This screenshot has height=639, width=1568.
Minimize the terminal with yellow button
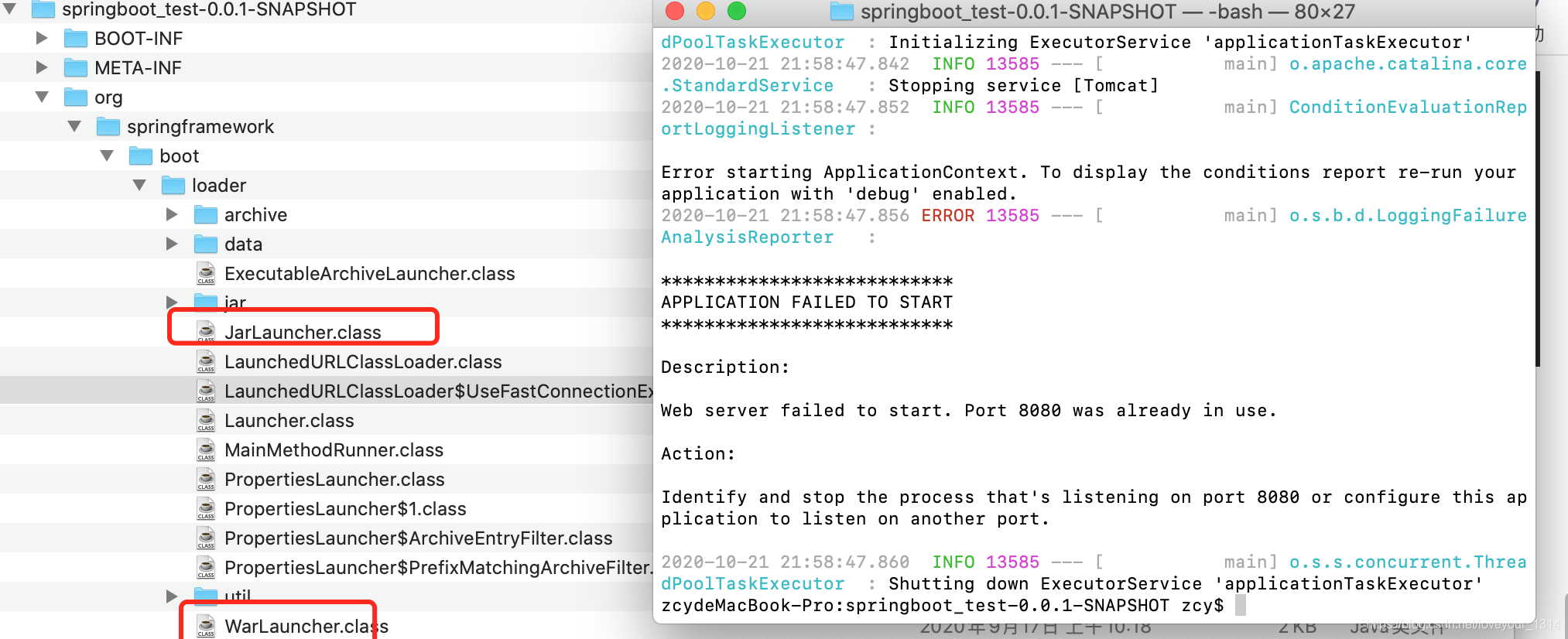[x=706, y=12]
